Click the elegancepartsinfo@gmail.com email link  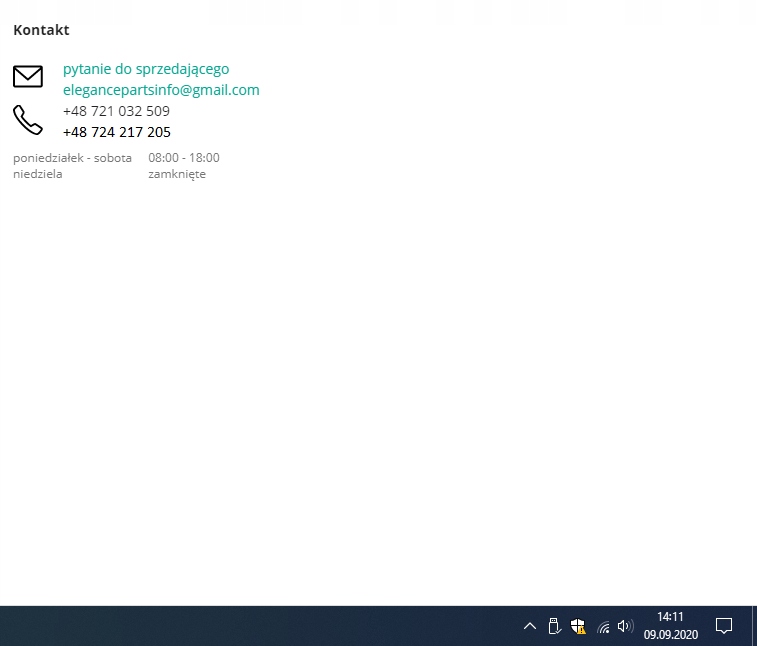click(x=161, y=90)
